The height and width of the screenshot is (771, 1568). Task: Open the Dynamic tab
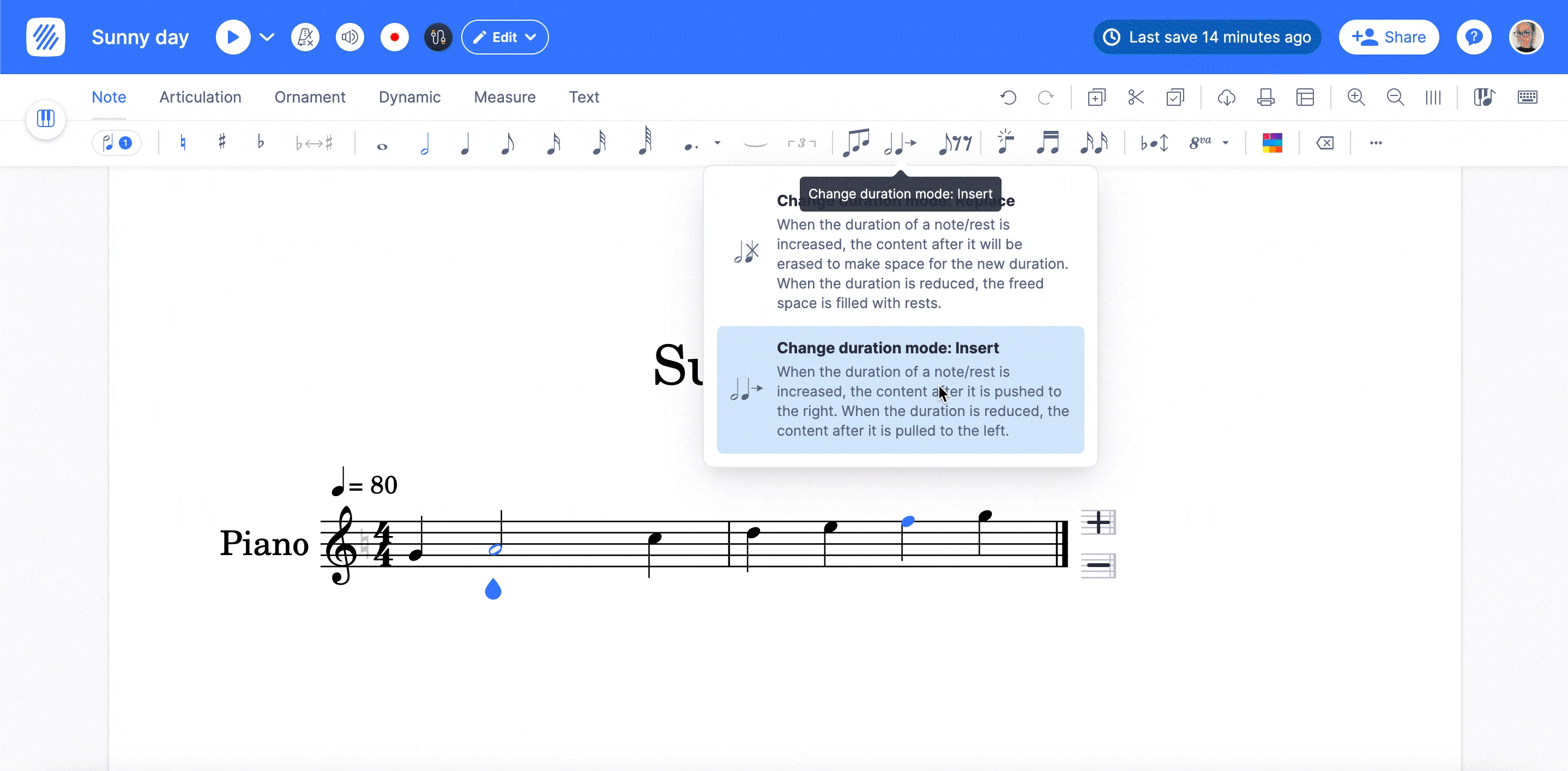[x=409, y=98]
